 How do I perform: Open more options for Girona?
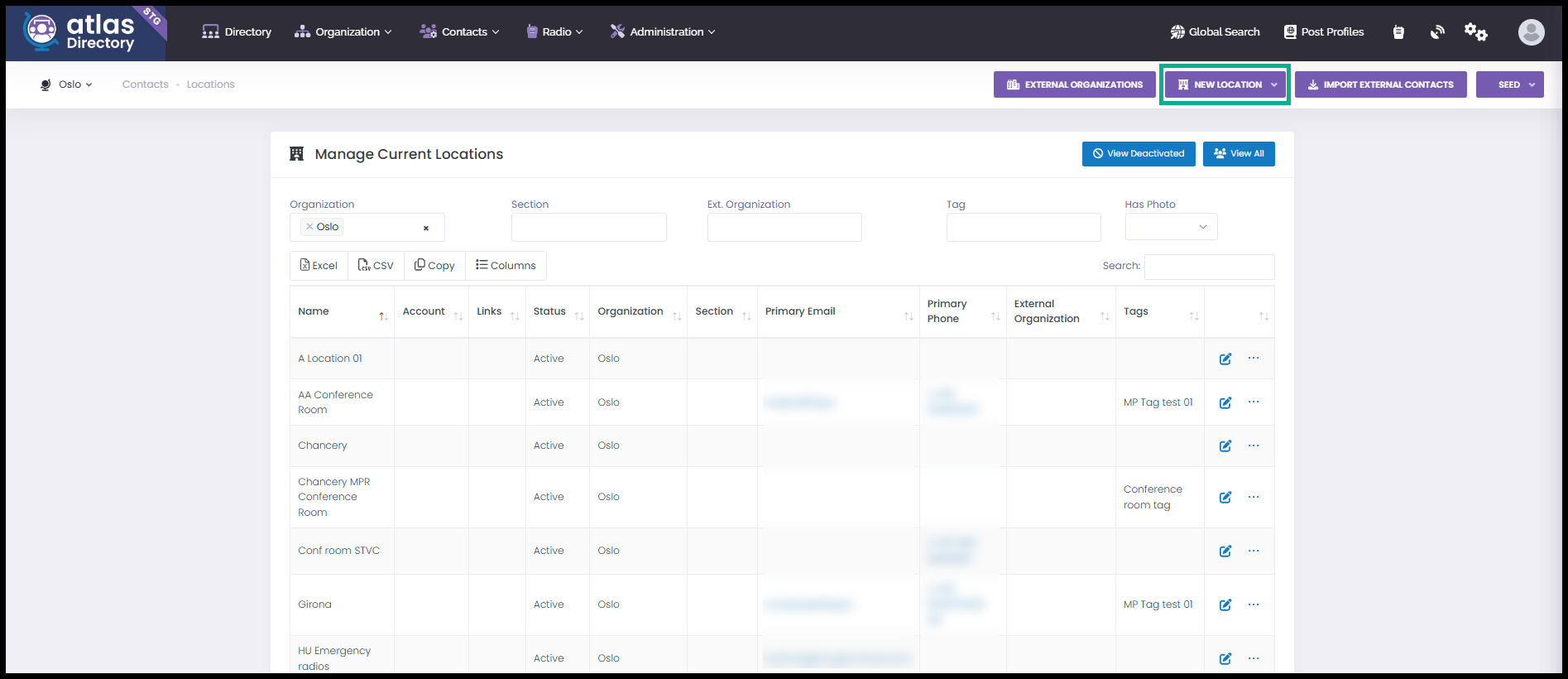(x=1254, y=604)
